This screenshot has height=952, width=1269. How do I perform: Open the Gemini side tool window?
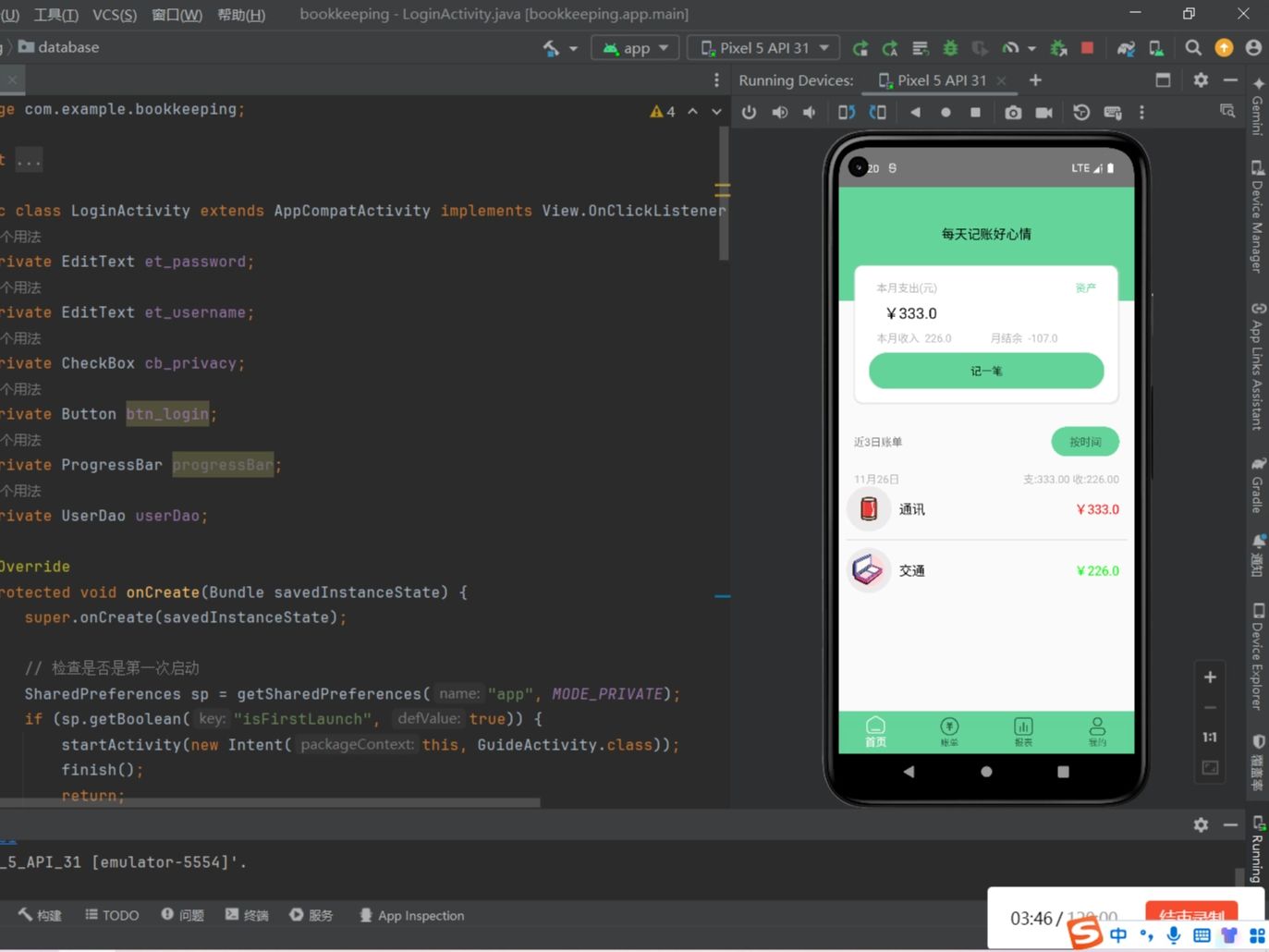point(1258,106)
